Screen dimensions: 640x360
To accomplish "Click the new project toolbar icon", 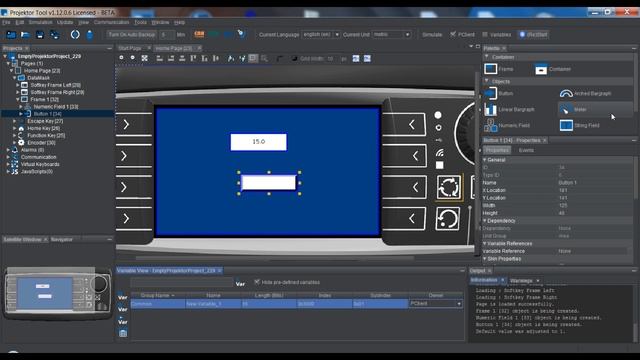I will 11,35.
